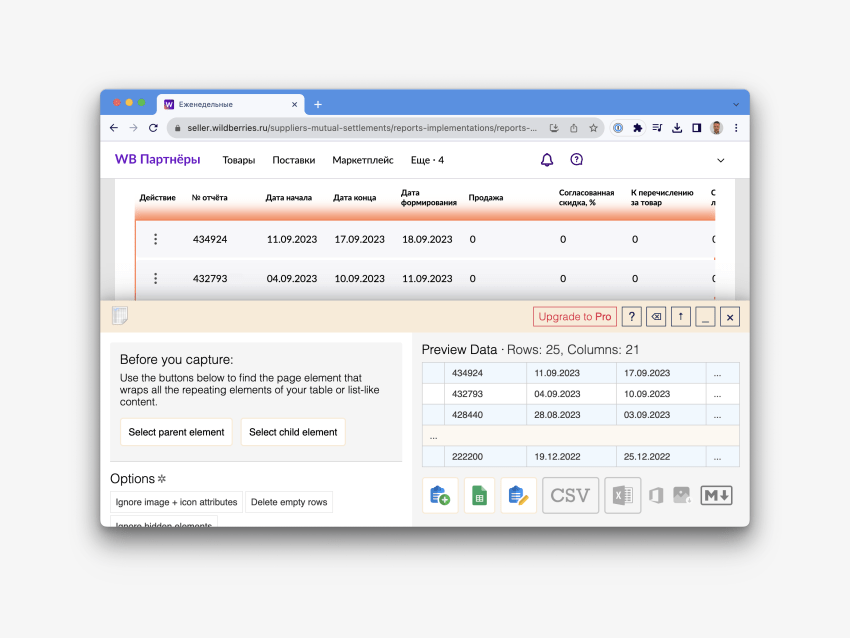The height and width of the screenshot is (638, 850).
Task: Open actions menu for report 434924
Action: (156, 239)
